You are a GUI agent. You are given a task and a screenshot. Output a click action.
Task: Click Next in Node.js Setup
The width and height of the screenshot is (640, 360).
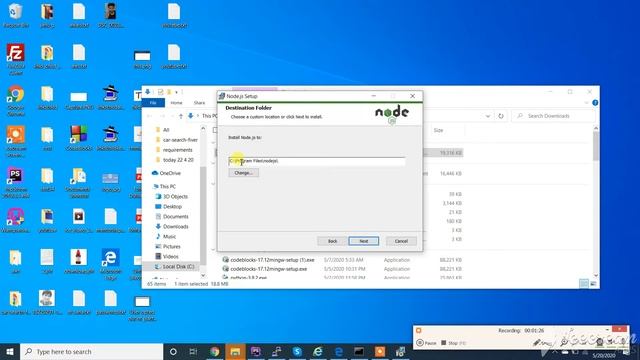coord(363,241)
